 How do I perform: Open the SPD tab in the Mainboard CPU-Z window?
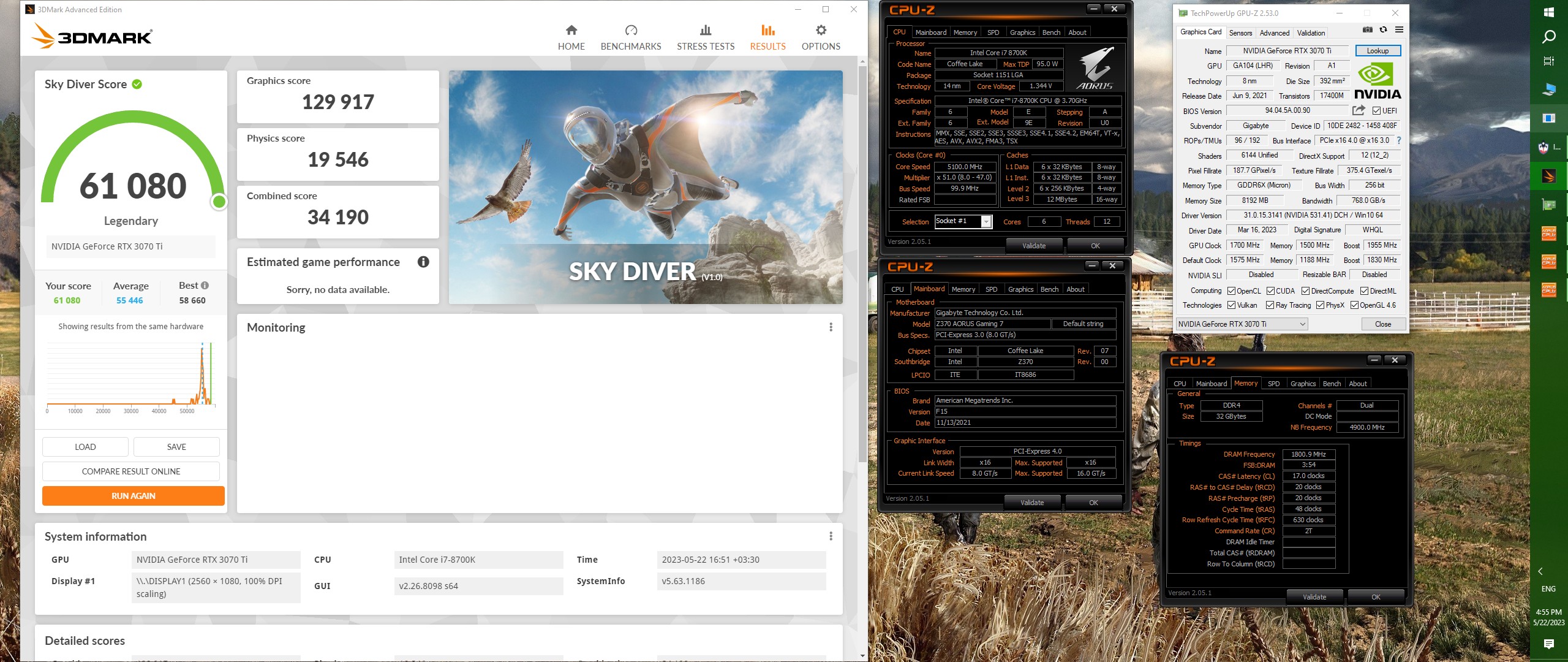(991, 289)
